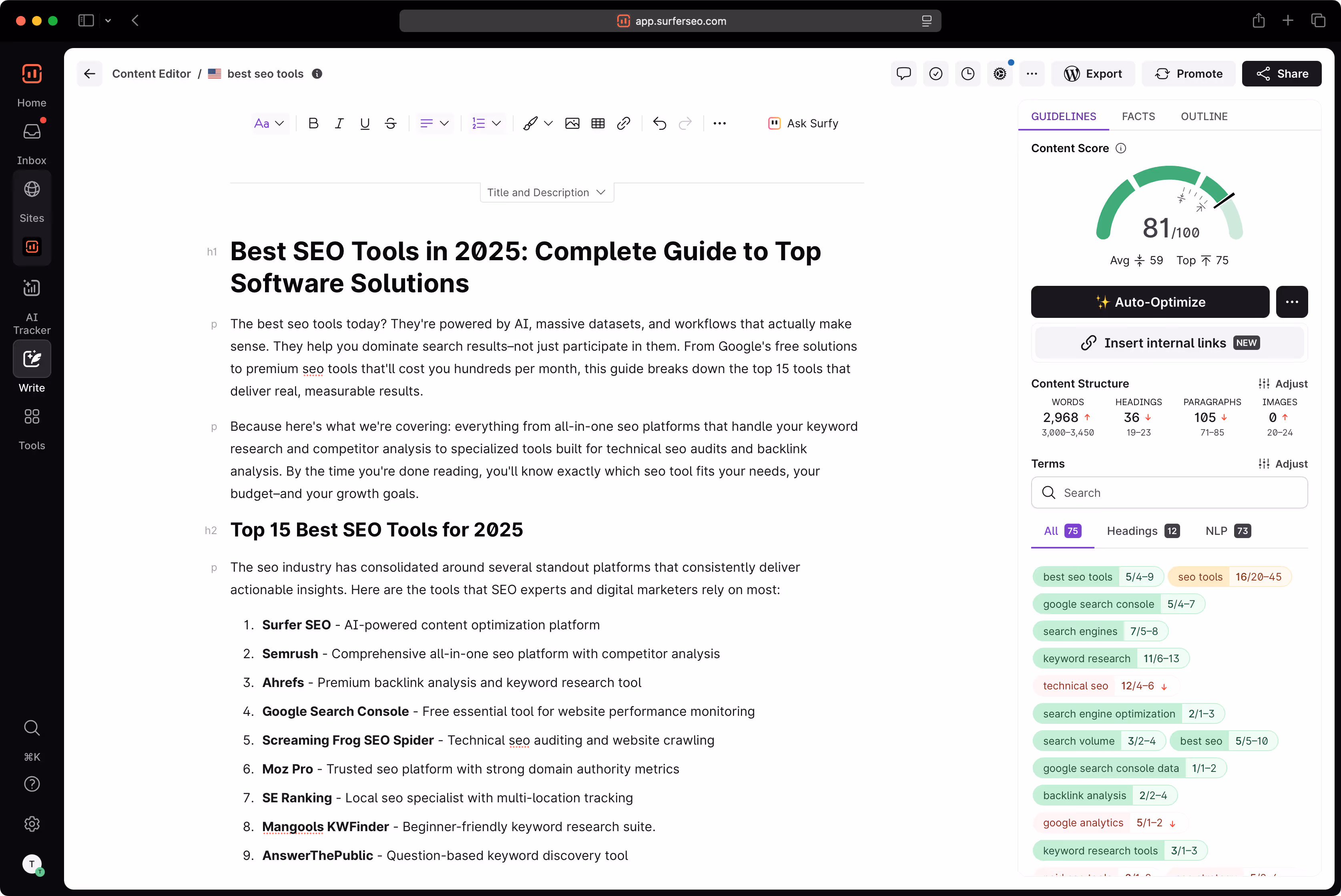Open the numbered list dropdown
This screenshot has width=1341, height=896.
pos(486,123)
